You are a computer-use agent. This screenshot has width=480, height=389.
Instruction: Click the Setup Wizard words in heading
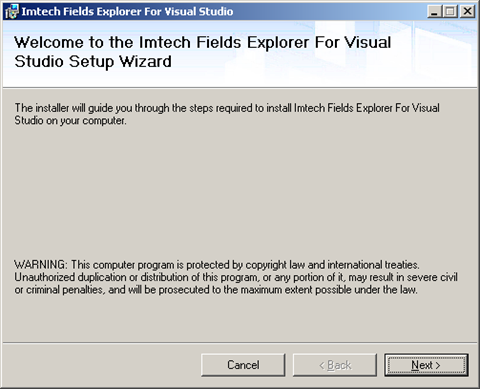pos(120,61)
